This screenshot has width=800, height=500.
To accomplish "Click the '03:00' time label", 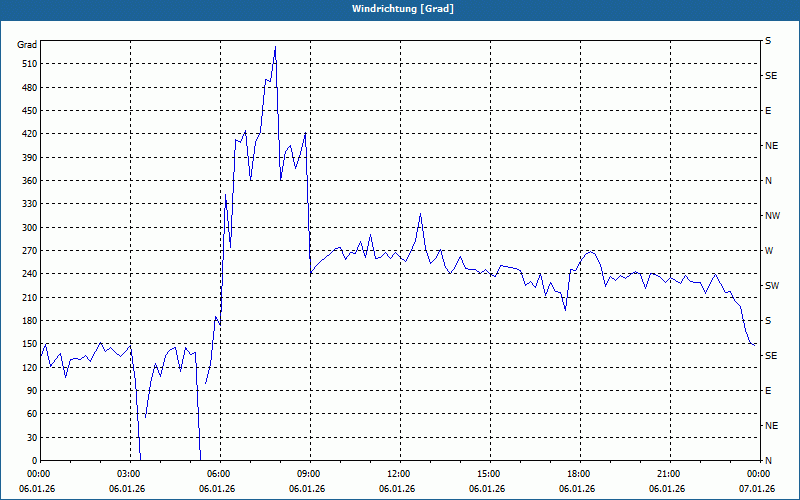I will pyautogui.click(x=131, y=474).
